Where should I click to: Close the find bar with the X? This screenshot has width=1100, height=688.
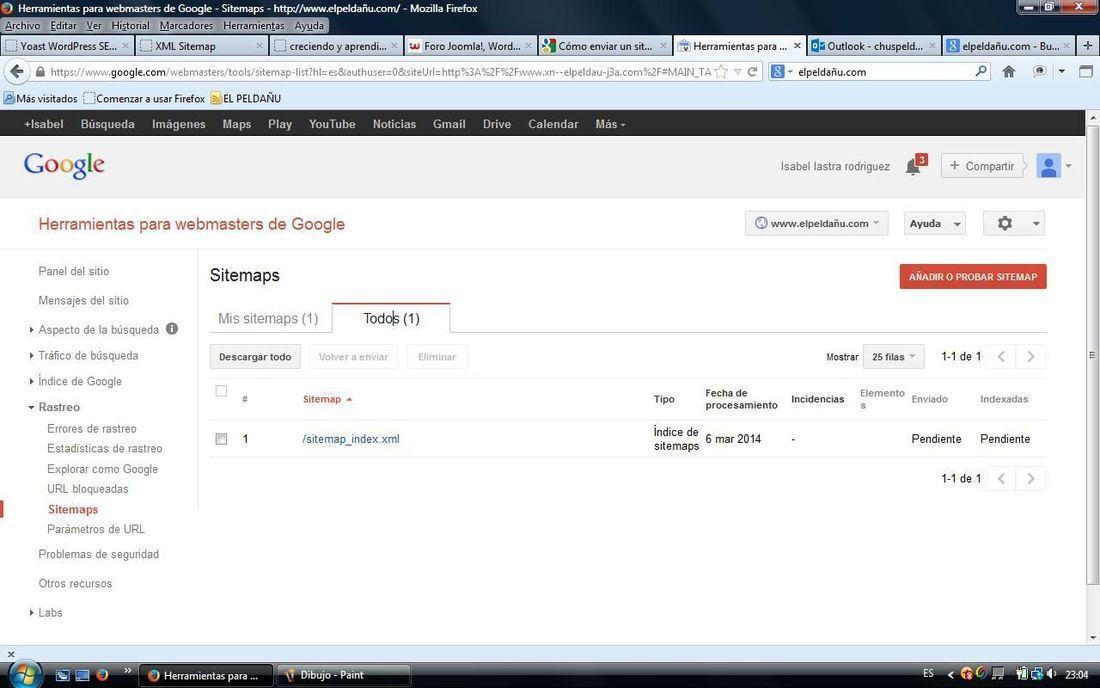point(11,654)
